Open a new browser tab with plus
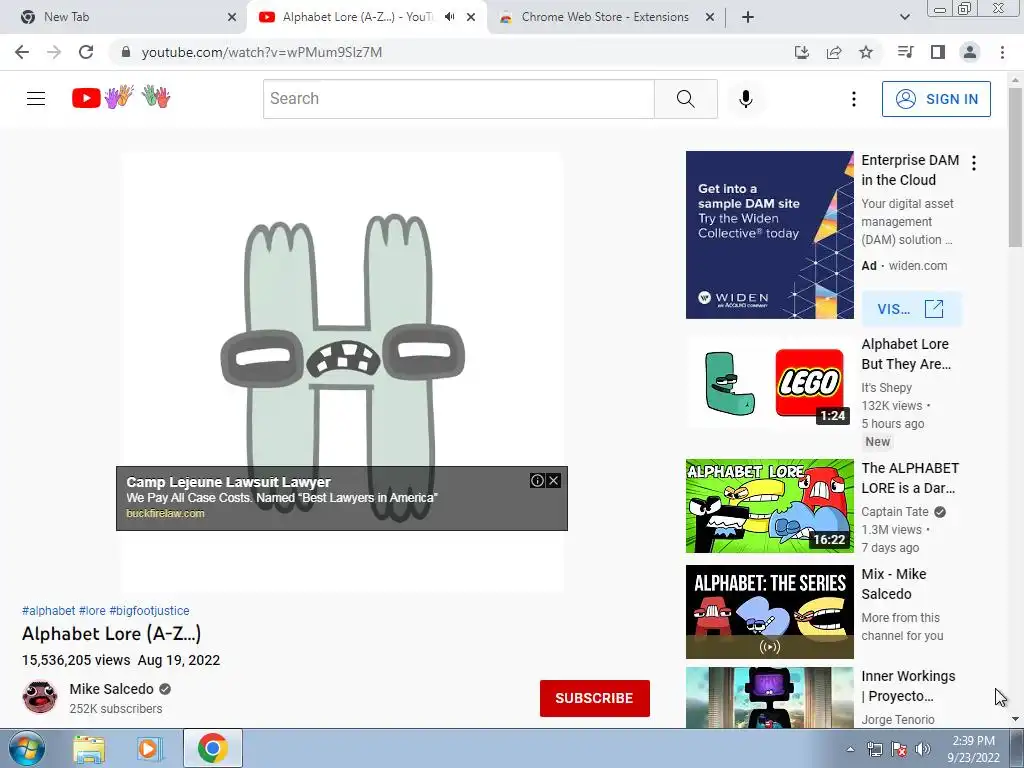The width and height of the screenshot is (1024, 768). pyautogui.click(x=748, y=17)
